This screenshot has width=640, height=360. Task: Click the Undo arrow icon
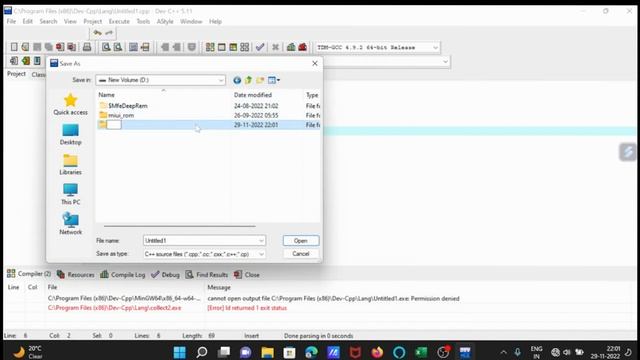[97, 33]
